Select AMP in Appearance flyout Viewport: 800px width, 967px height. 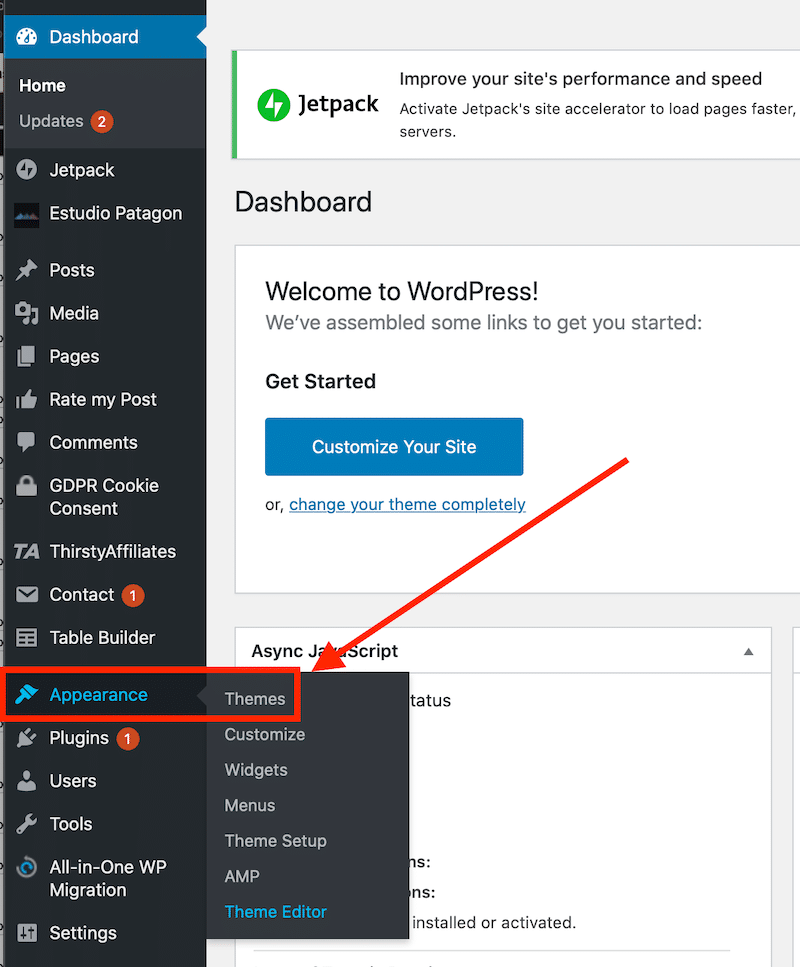(x=242, y=876)
